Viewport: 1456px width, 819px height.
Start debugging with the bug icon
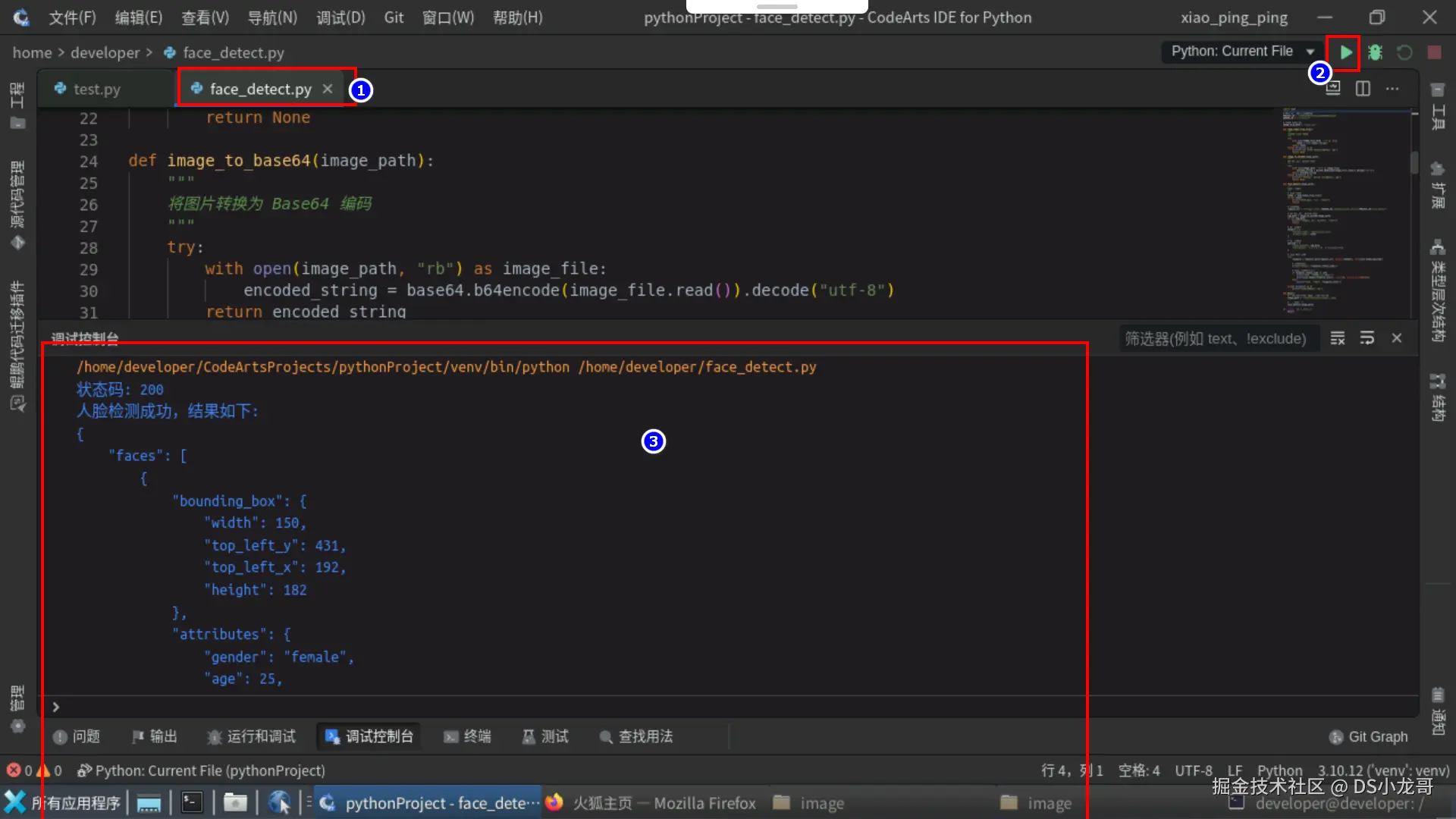[1375, 52]
